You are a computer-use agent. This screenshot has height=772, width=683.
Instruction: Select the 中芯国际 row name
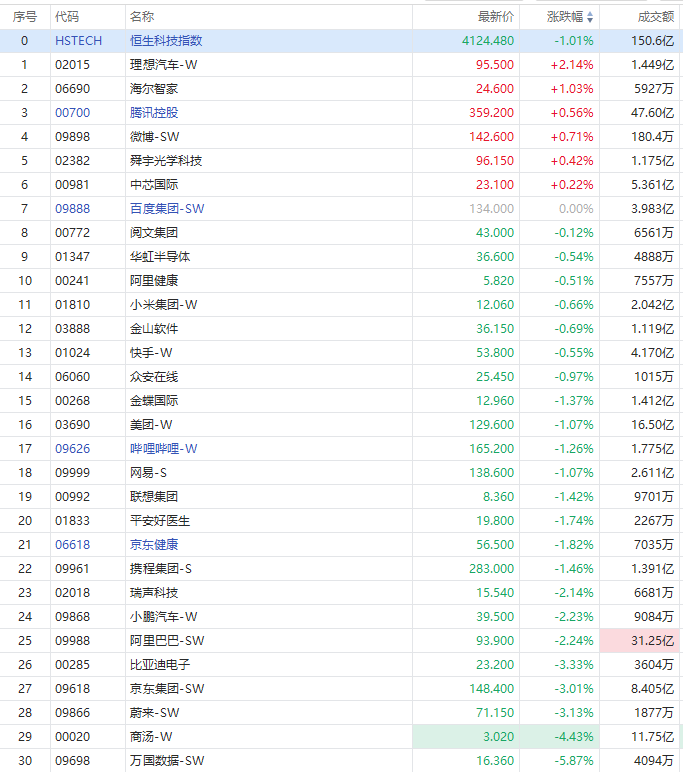coord(154,185)
